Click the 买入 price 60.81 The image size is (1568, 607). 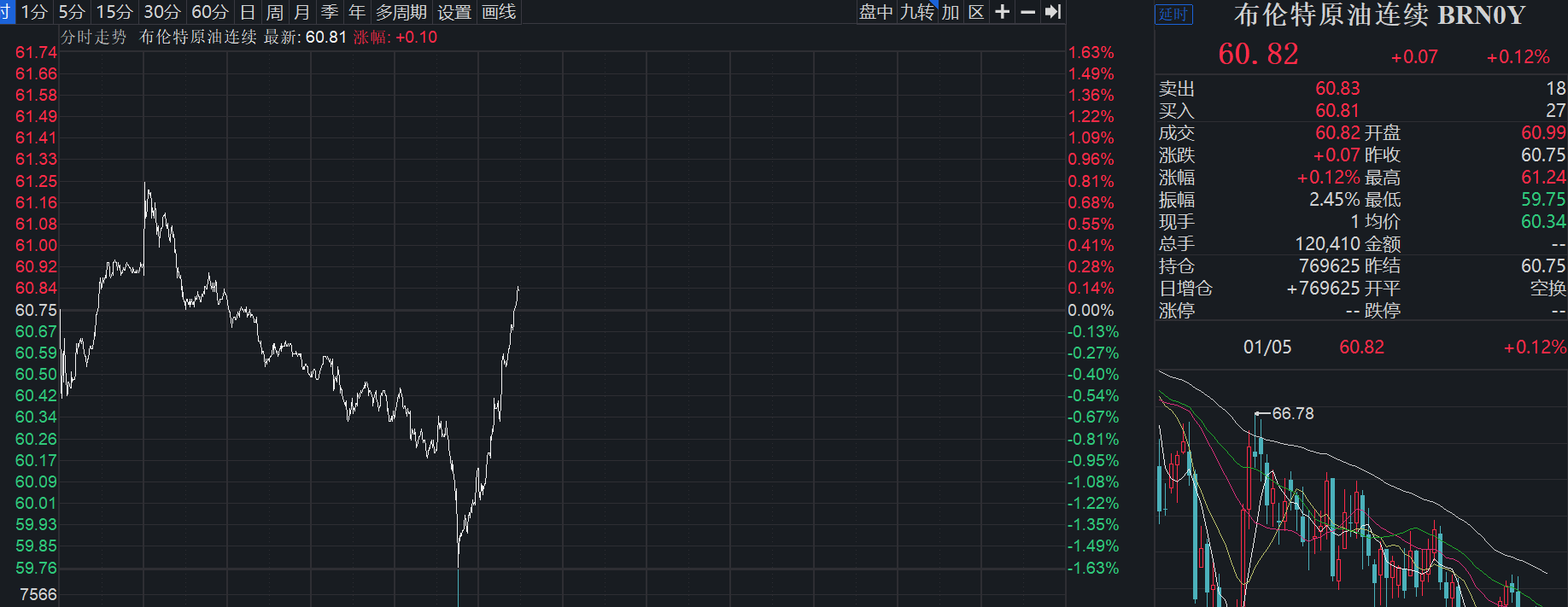pyautogui.click(x=1337, y=111)
